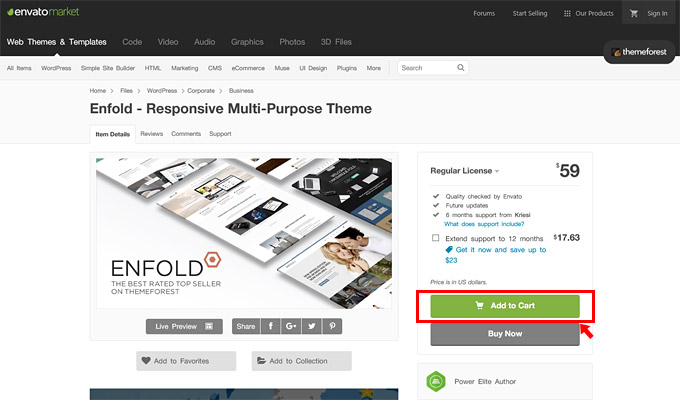This screenshot has height=400, width=680.
Task: Go to Business breadcrumb
Action: [x=241, y=91]
